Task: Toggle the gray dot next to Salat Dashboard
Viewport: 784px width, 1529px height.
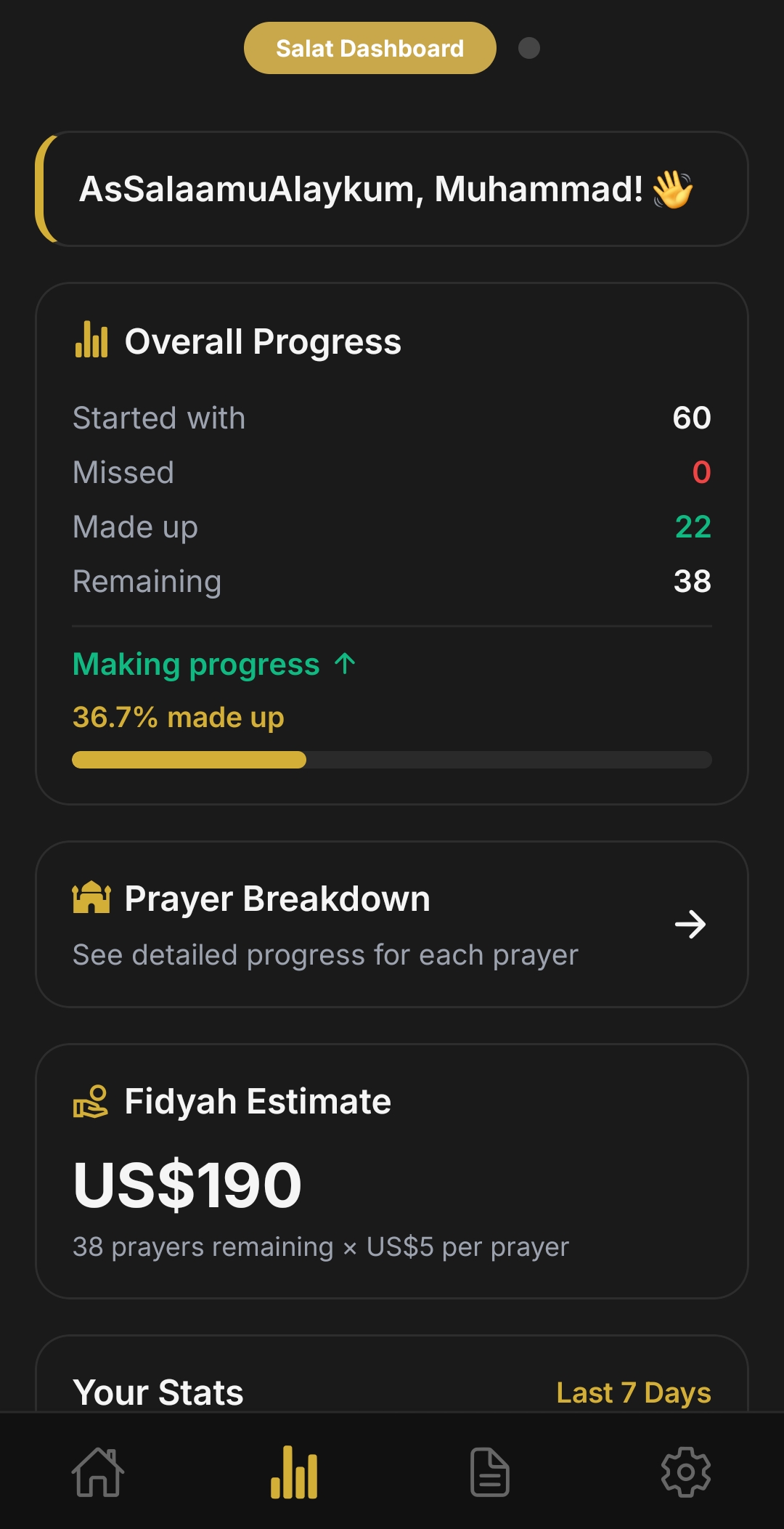Action: click(529, 48)
